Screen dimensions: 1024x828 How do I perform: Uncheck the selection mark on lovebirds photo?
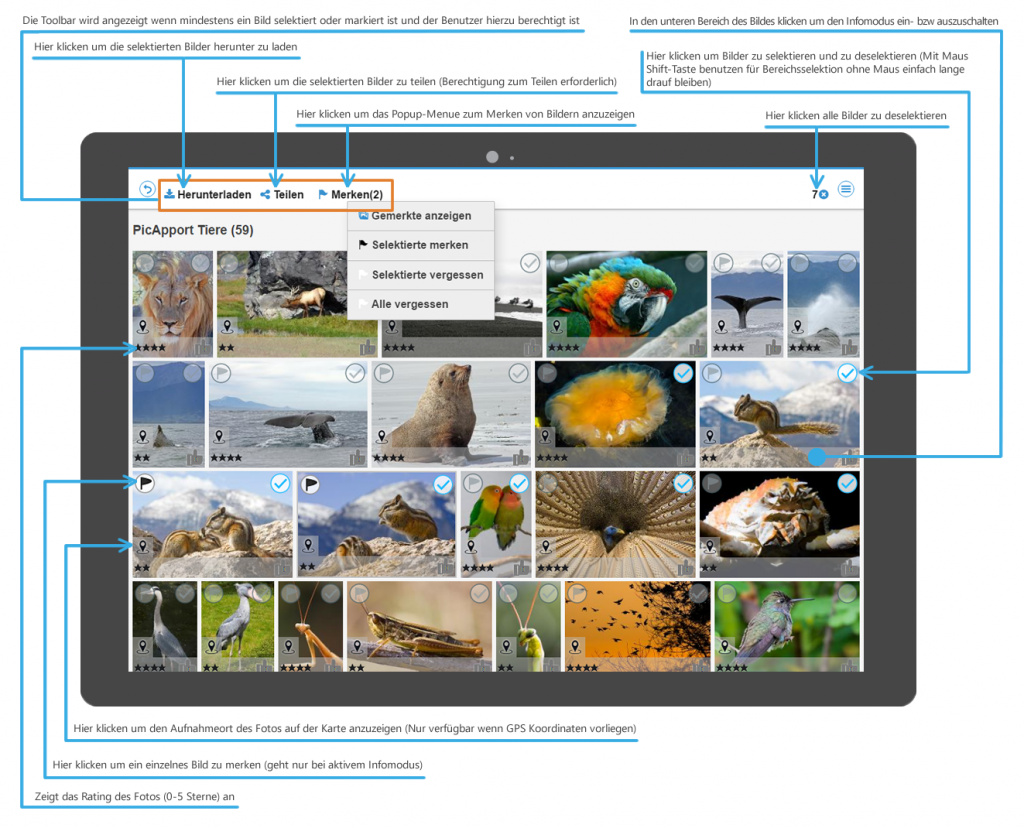(518, 483)
